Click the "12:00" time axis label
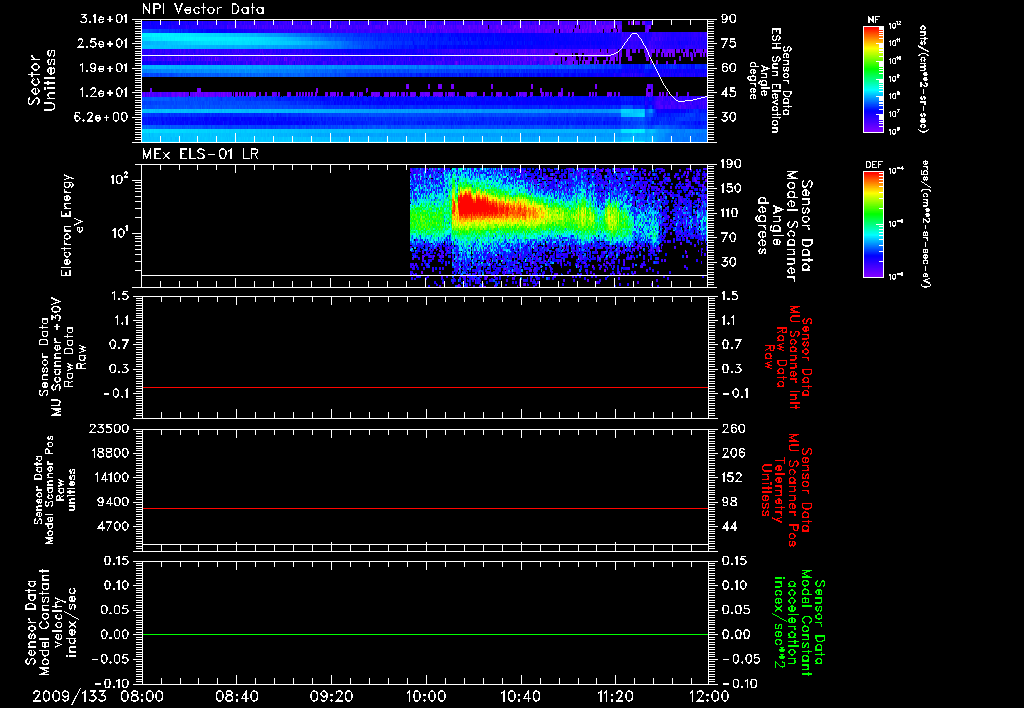 pyautogui.click(x=709, y=696)
